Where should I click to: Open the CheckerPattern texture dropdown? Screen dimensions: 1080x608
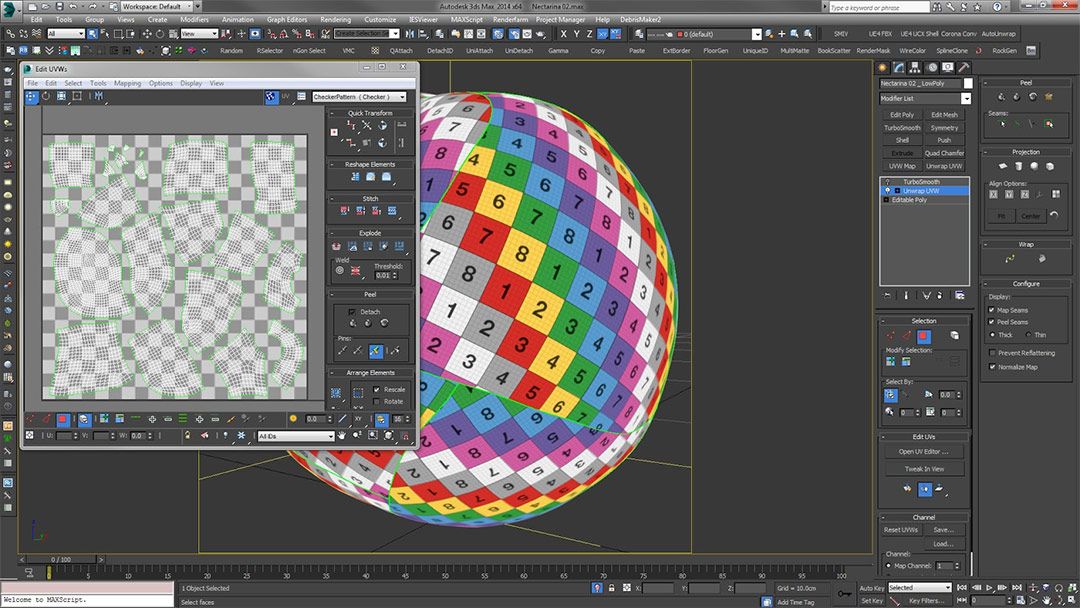point(359,97)
